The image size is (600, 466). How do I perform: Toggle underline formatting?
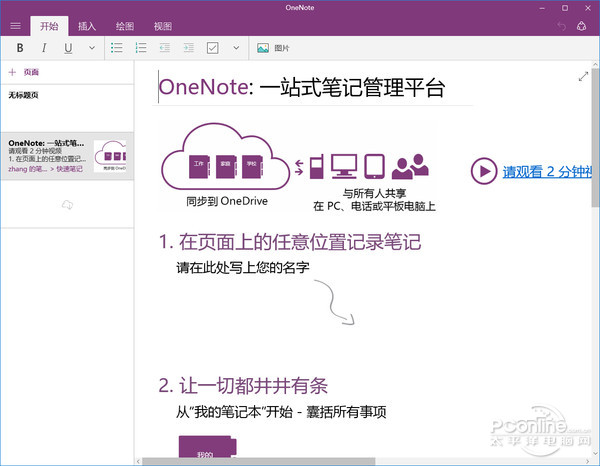point(68,48)
